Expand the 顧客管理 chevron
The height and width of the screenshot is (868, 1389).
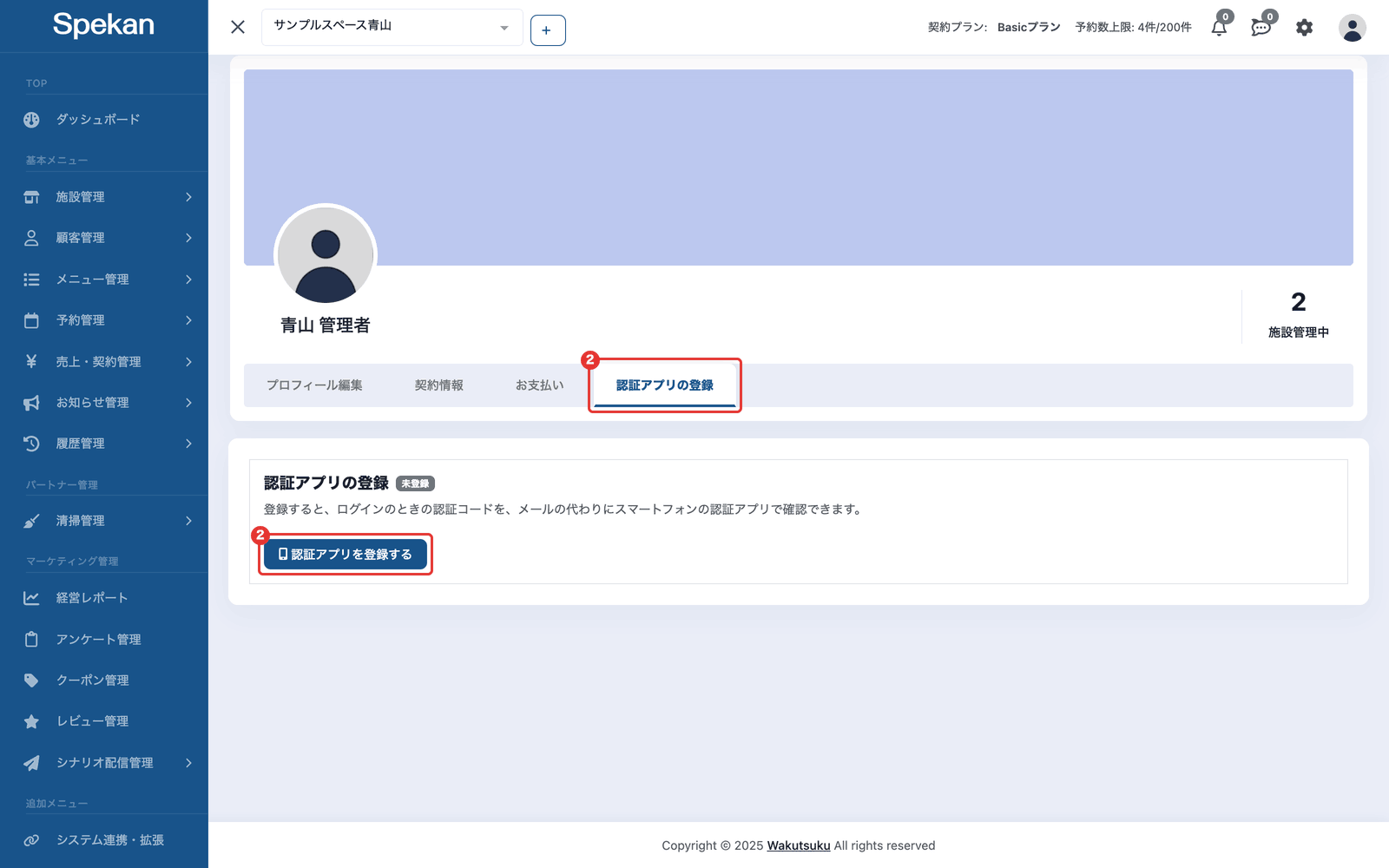(x=188, y=238)
